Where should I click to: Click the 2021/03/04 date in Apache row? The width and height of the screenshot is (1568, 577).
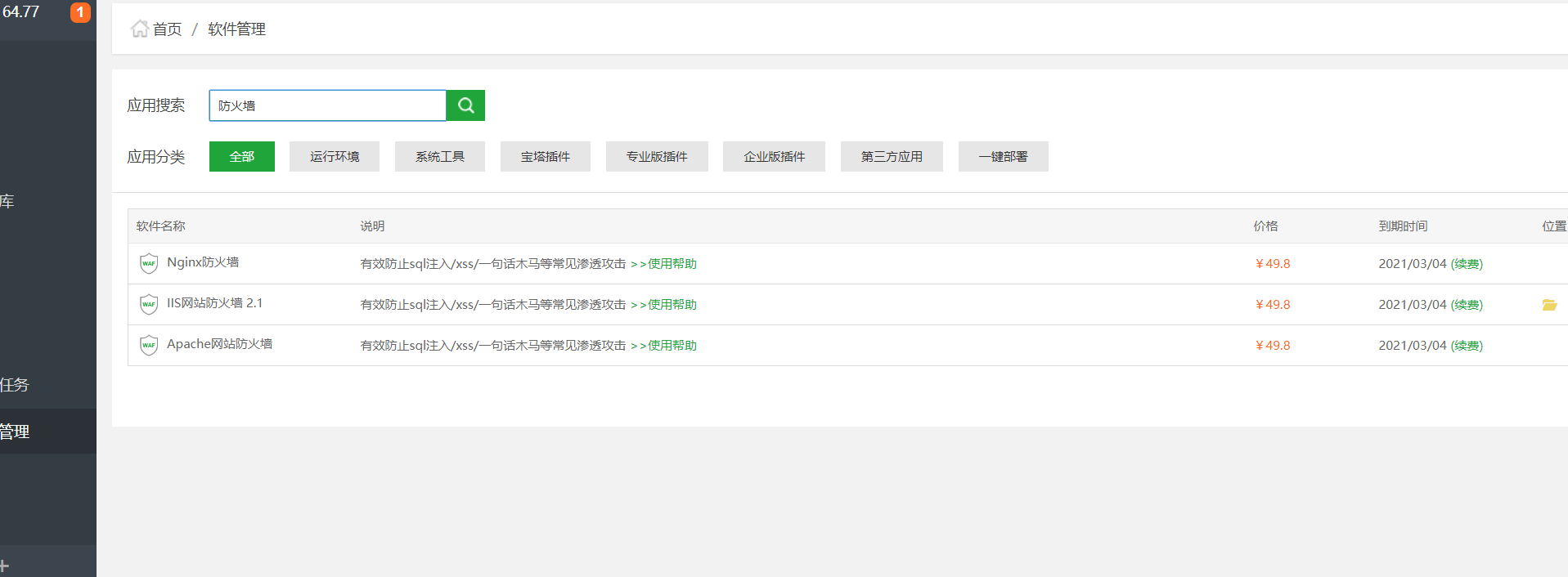click(x=1413, y=346)
